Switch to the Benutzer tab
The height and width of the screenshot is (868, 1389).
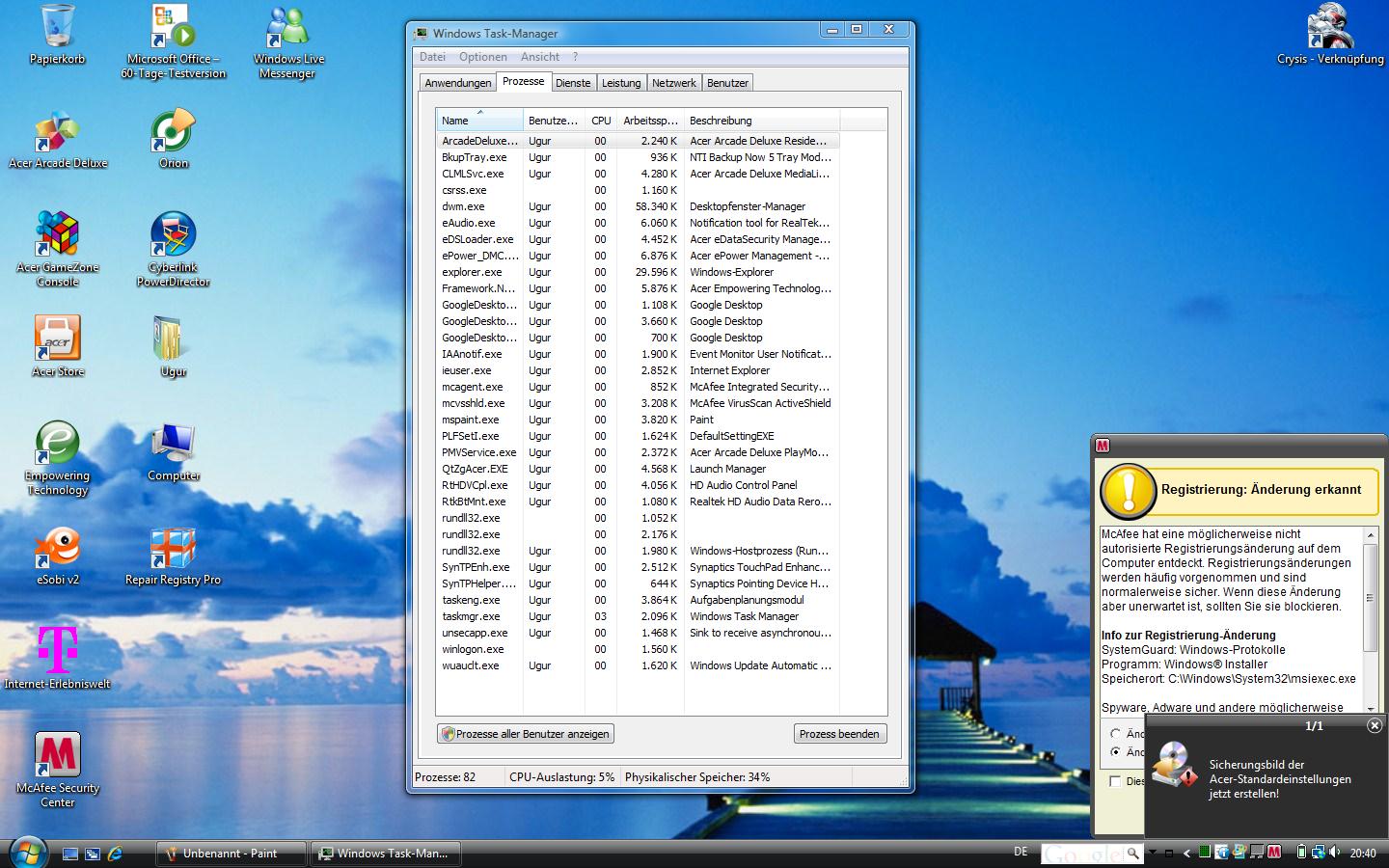727,83
